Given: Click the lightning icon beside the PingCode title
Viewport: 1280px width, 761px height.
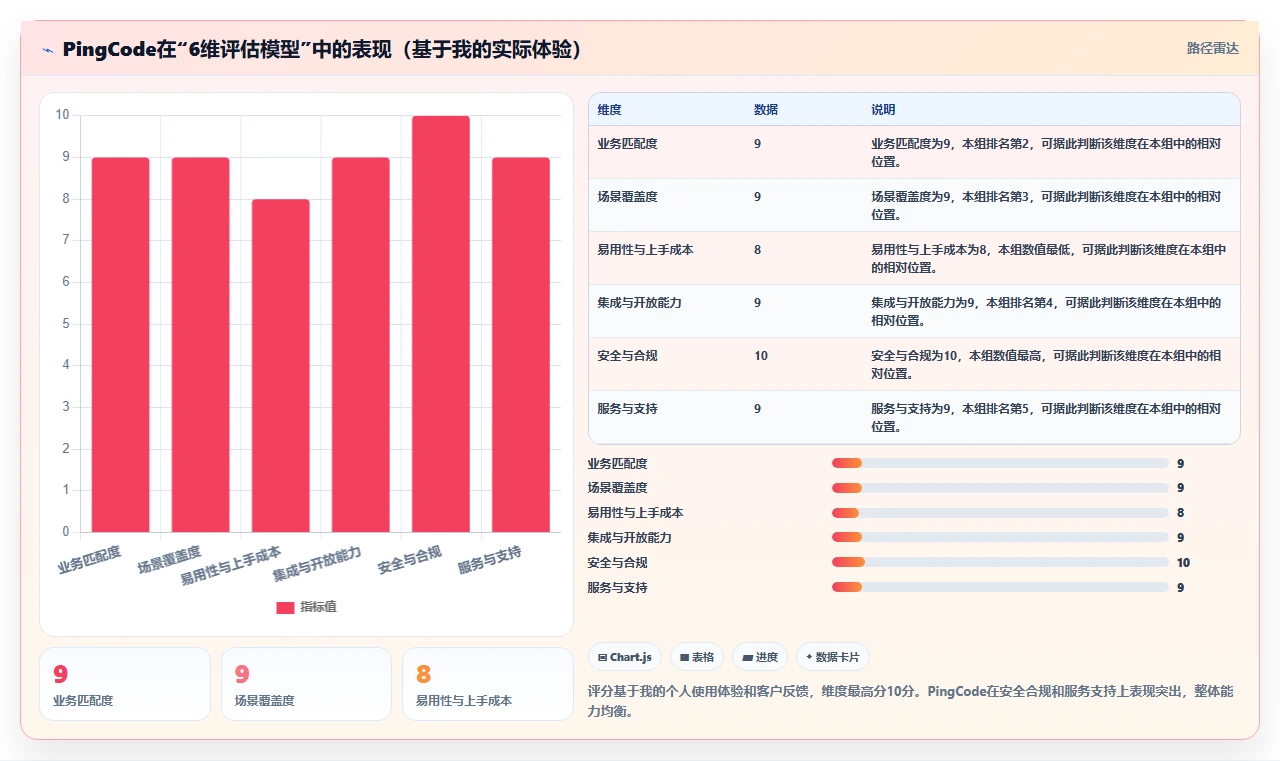Looking at the screenshot, I should tap(47, 49).
